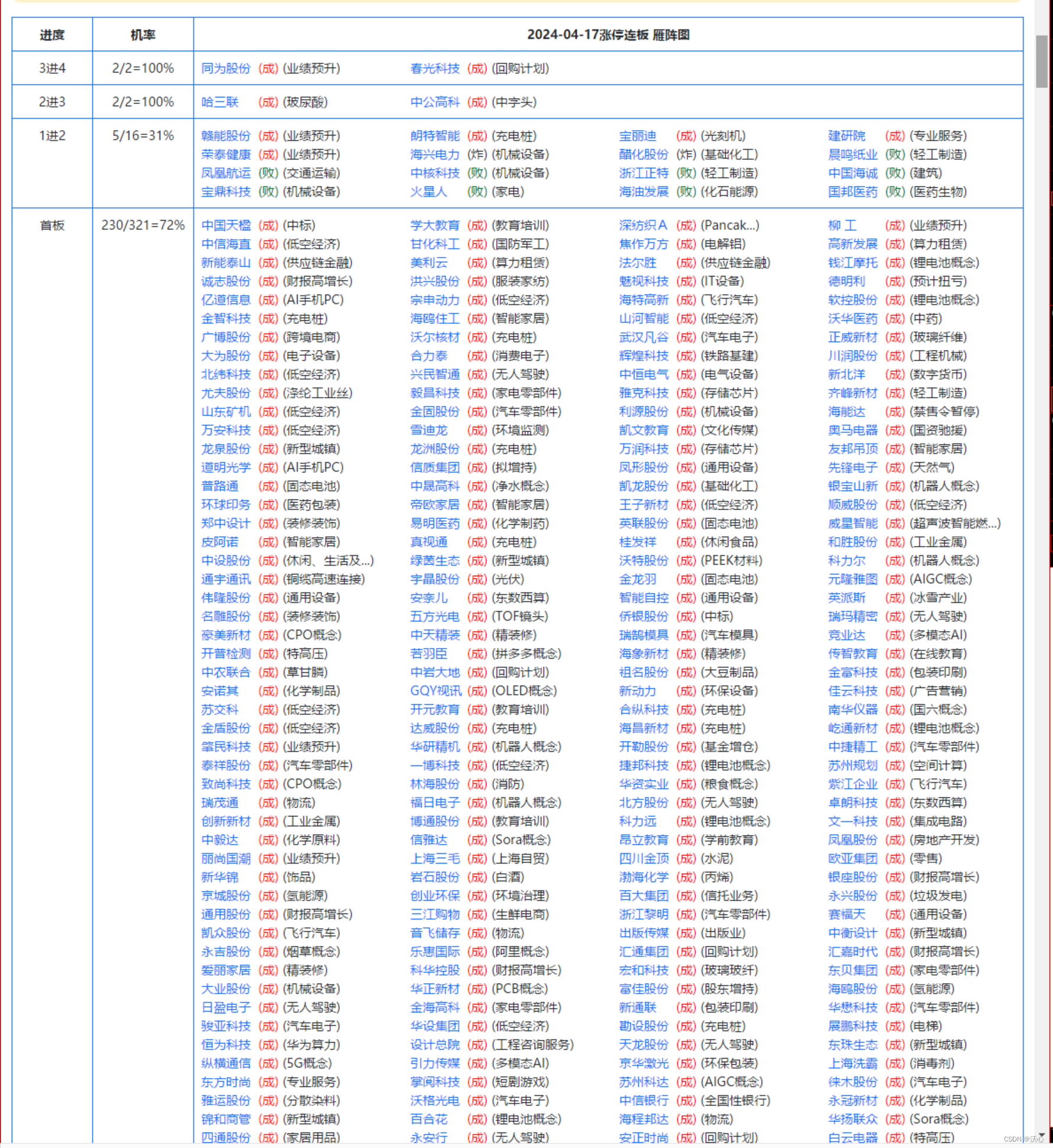This screenshot has width=1053, height=1148.
Task: Open the 中国海诚 link
Action: [853, 173]
